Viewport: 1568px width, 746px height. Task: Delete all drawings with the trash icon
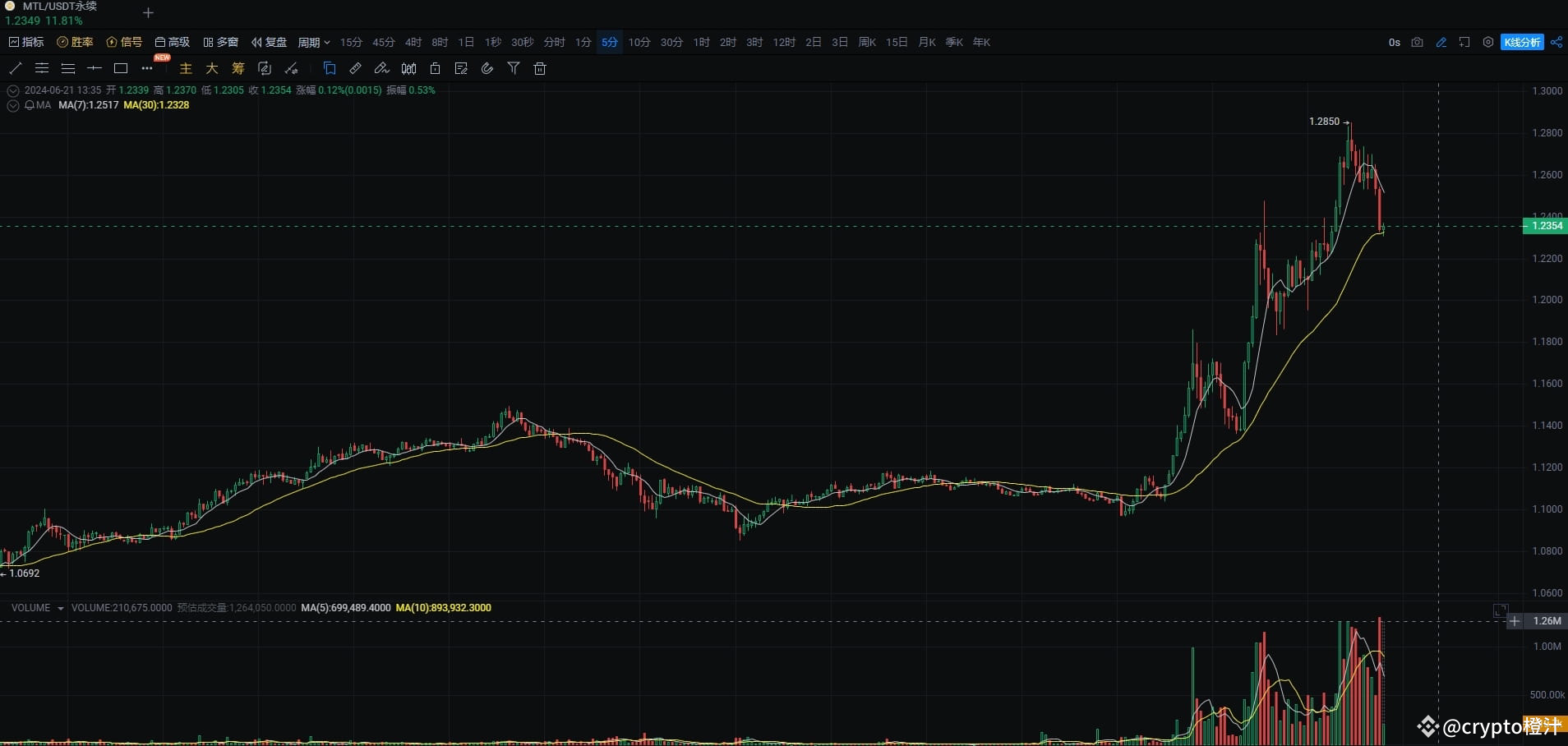(x=539, y=68)
